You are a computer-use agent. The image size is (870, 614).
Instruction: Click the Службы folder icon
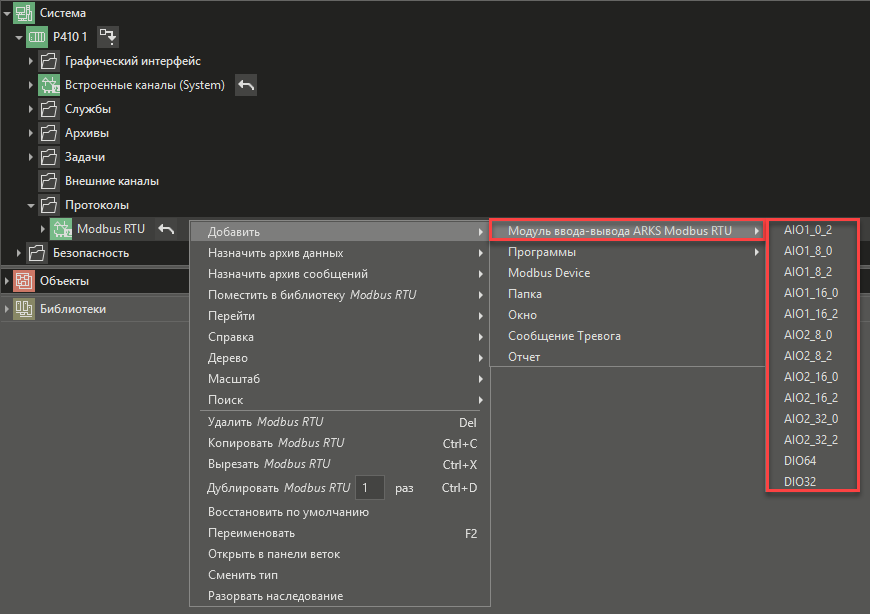coord(49,109)
